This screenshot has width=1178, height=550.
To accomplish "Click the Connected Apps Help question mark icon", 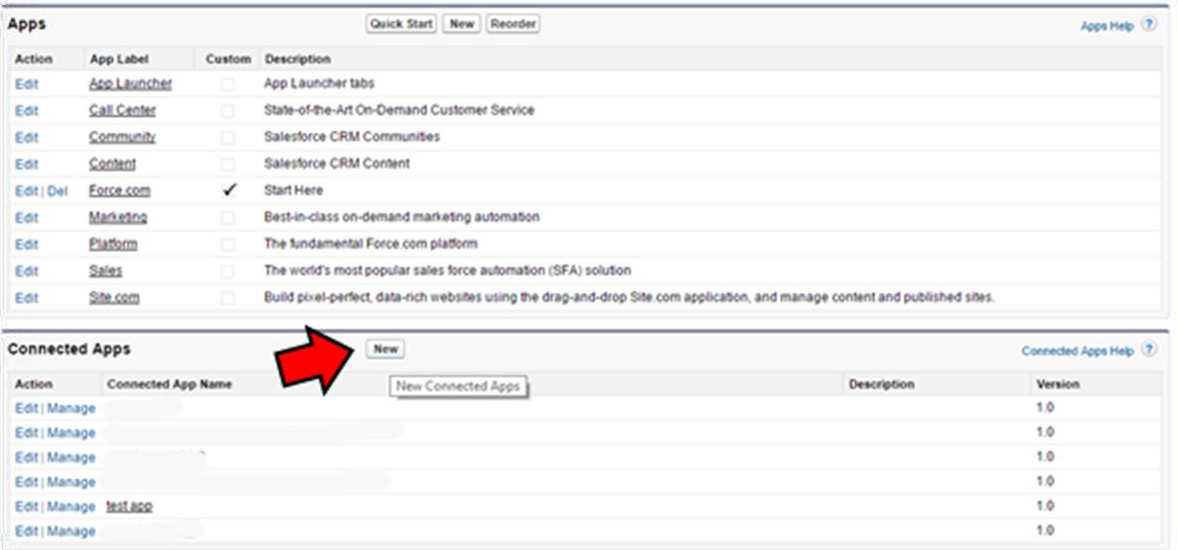I will click(1149, 350).
